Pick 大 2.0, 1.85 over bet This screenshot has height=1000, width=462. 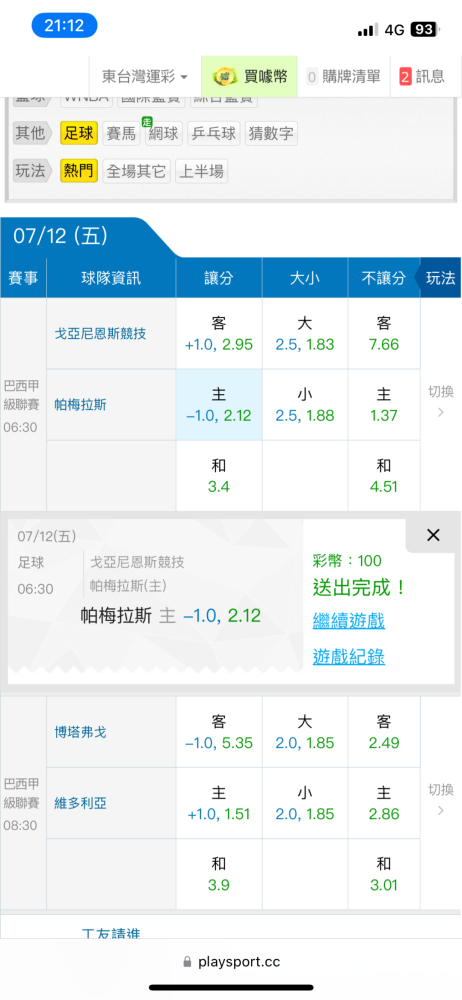[305, 732]
